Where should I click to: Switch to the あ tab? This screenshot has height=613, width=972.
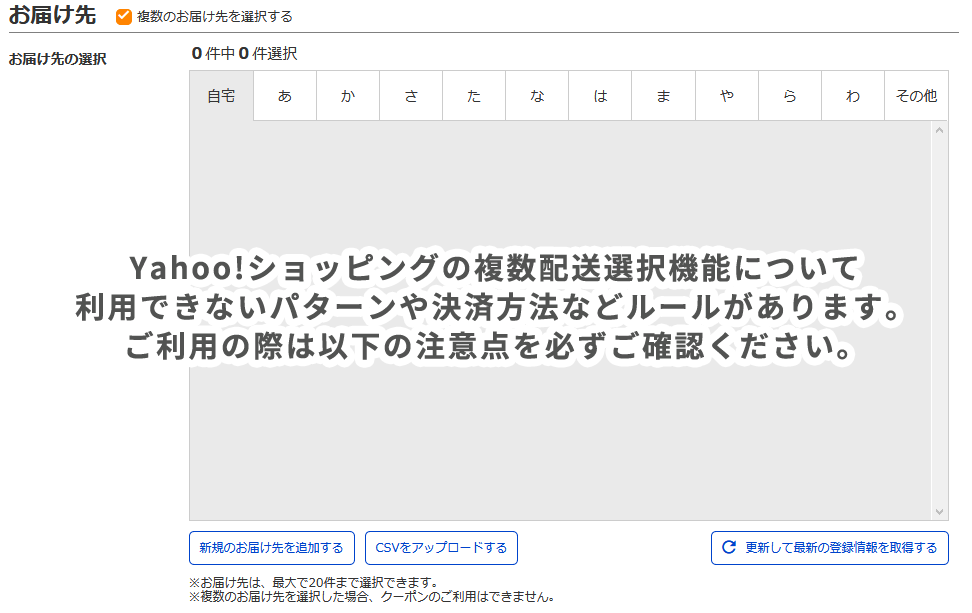(x=285, y=95)
